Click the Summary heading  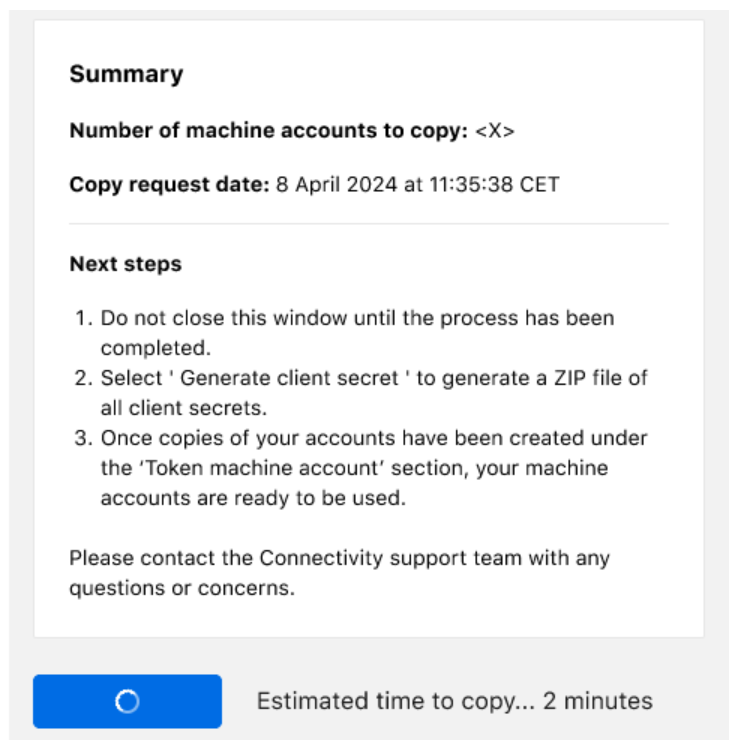click(126, 74)
